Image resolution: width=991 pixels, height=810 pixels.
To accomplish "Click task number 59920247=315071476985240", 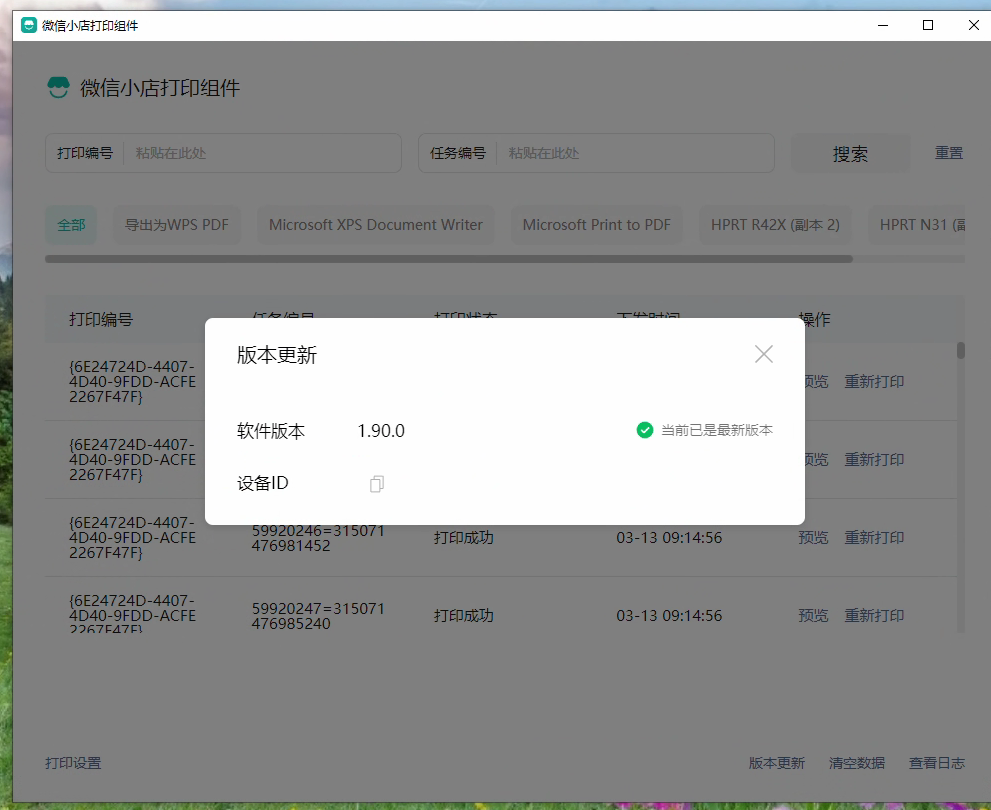I will tap(318, 616).
